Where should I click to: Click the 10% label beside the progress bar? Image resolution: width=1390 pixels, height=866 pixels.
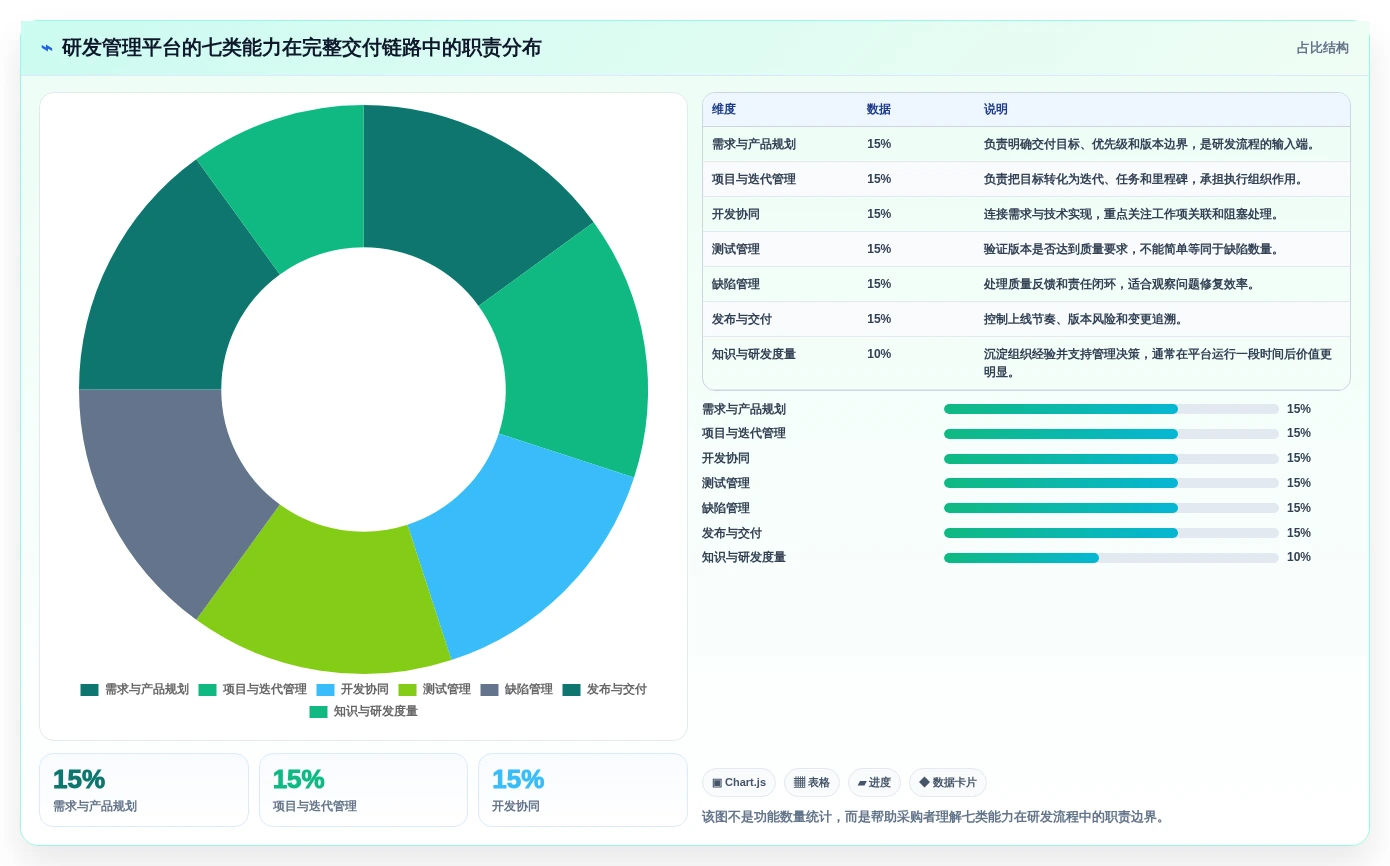(1299, 557)
